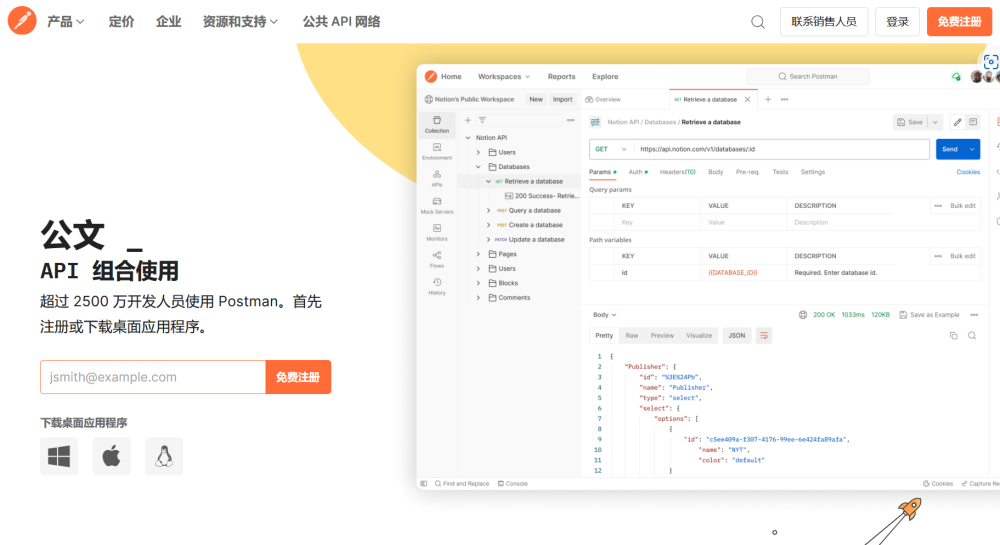Click the request URL field
1000x545 pixels.
point(782,149)
